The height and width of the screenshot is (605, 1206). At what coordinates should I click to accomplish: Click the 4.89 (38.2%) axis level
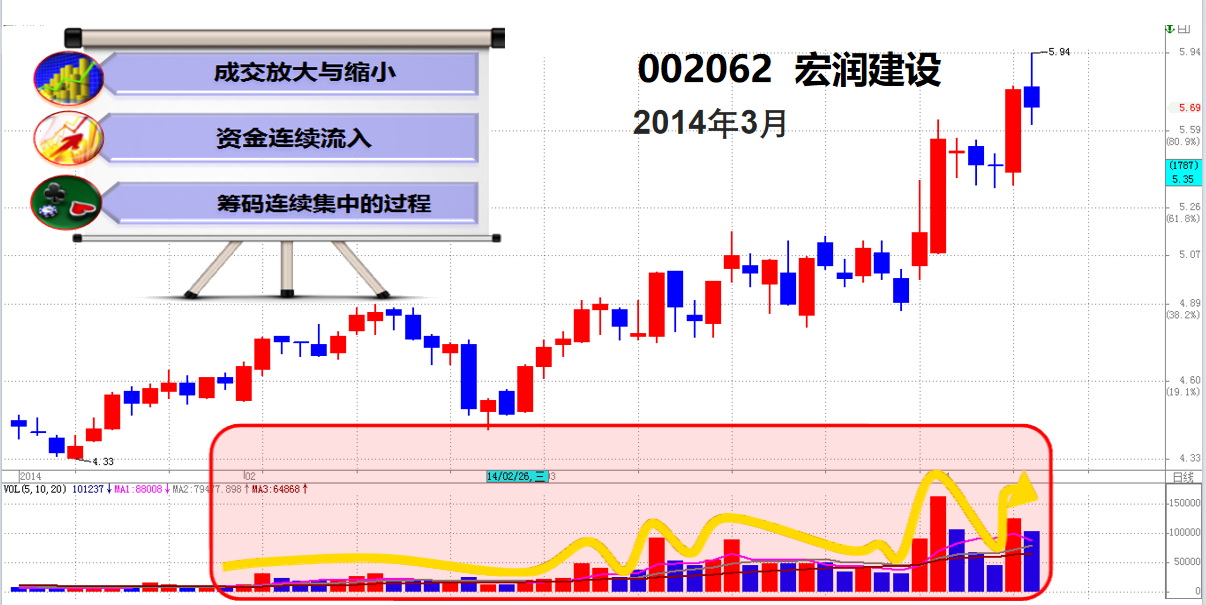coord(1184,308)
